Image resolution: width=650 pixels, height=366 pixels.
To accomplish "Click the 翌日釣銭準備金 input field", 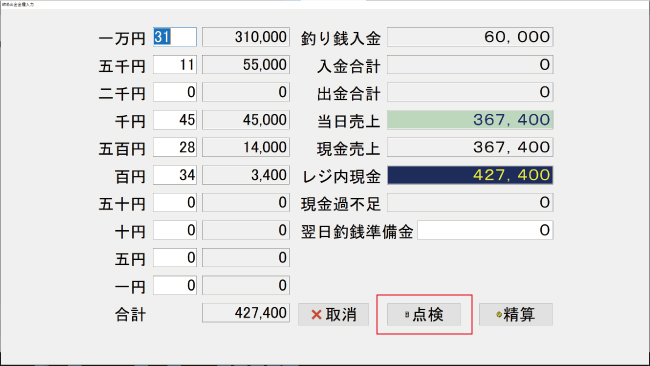I will [485, 230].
